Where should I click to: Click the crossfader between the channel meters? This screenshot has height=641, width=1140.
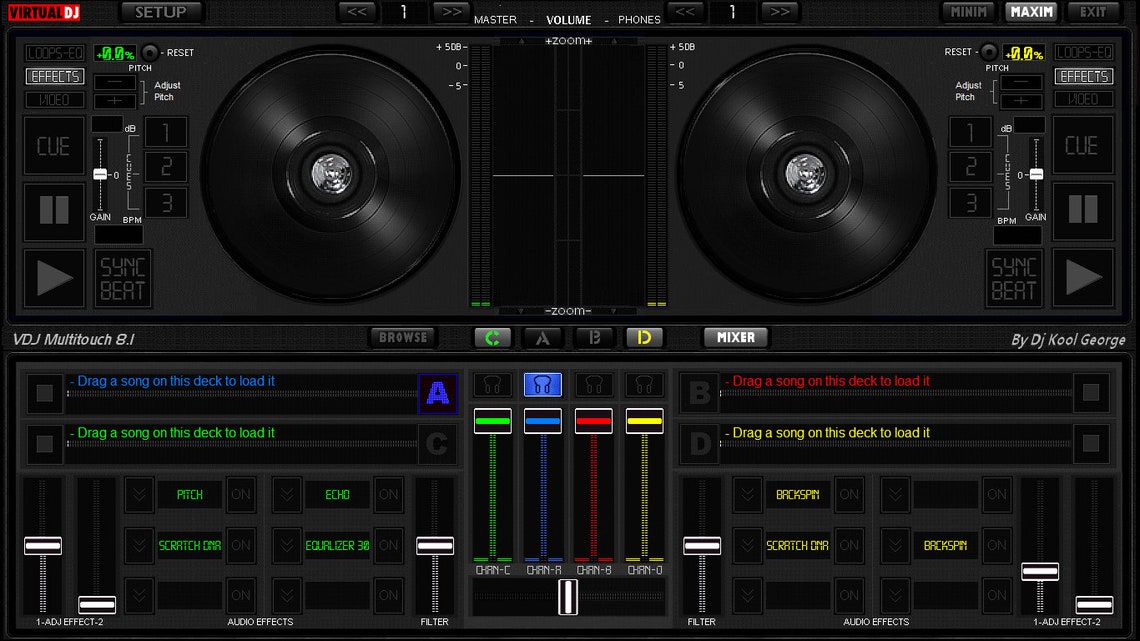point(566,597)
